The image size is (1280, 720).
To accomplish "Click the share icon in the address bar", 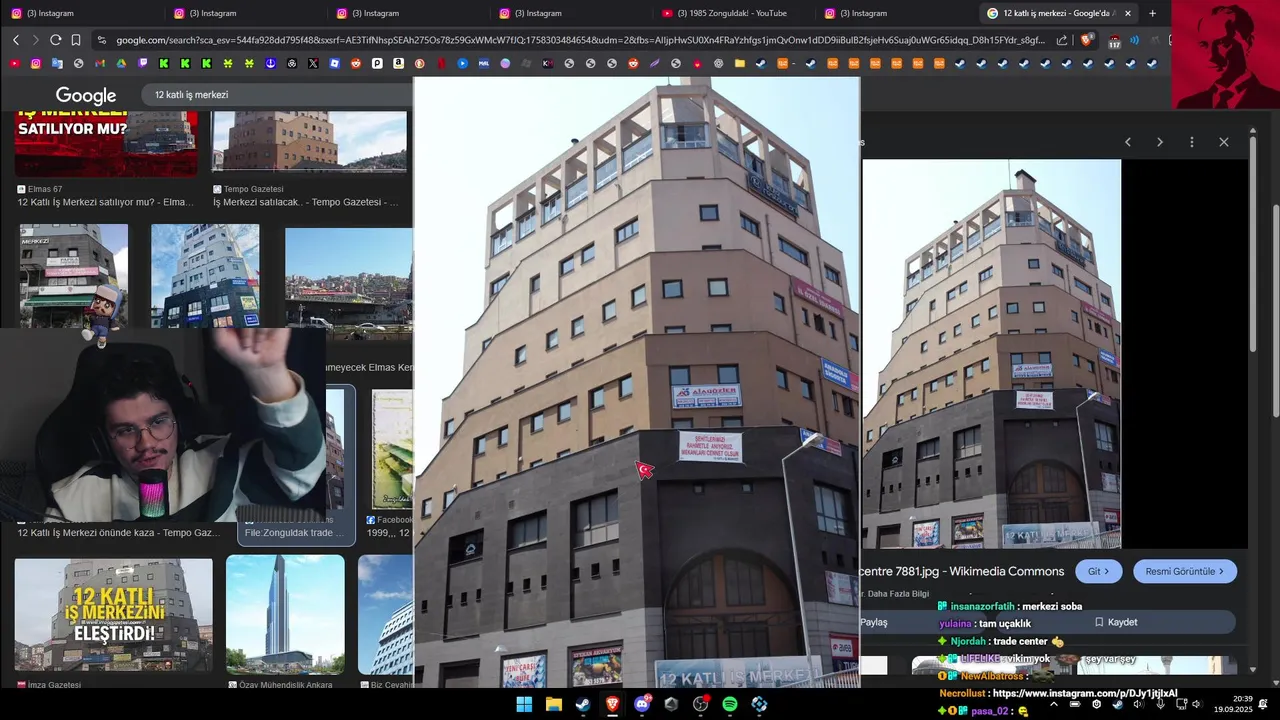I will click(1062, 40).
